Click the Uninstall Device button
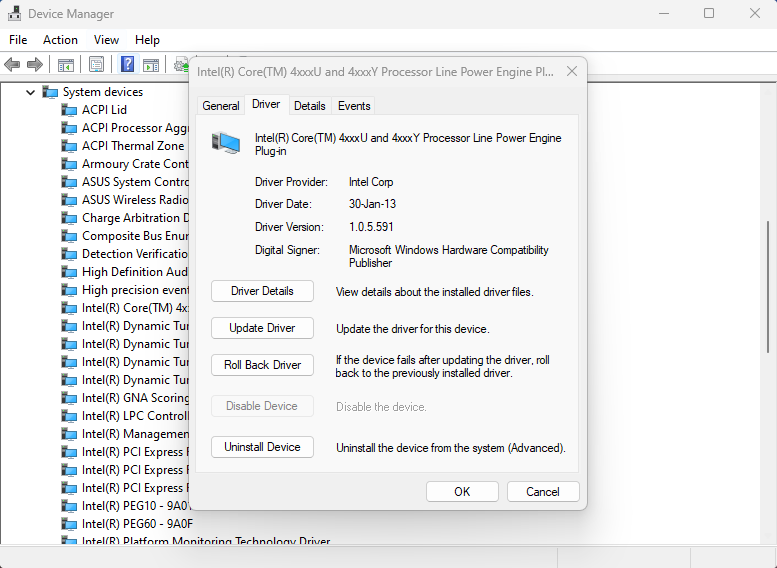The width and height of the screenshot is (777, 568). pos(262,447)
